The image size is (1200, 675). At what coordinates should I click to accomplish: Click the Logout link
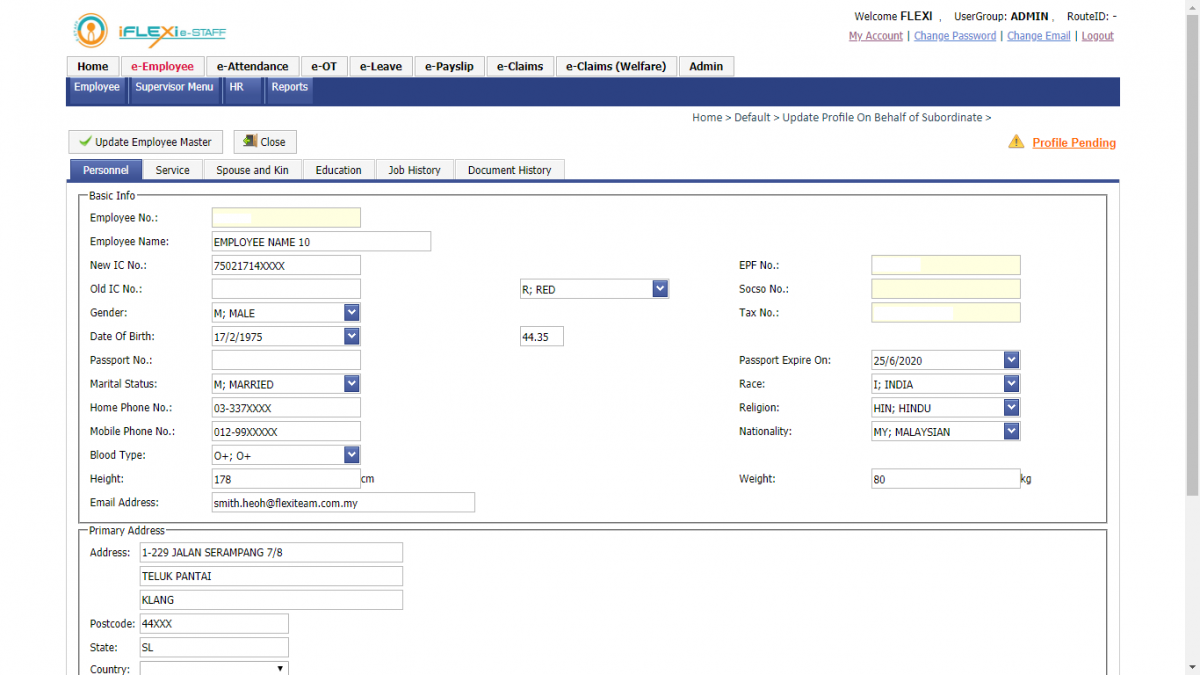click(1097, 36)
